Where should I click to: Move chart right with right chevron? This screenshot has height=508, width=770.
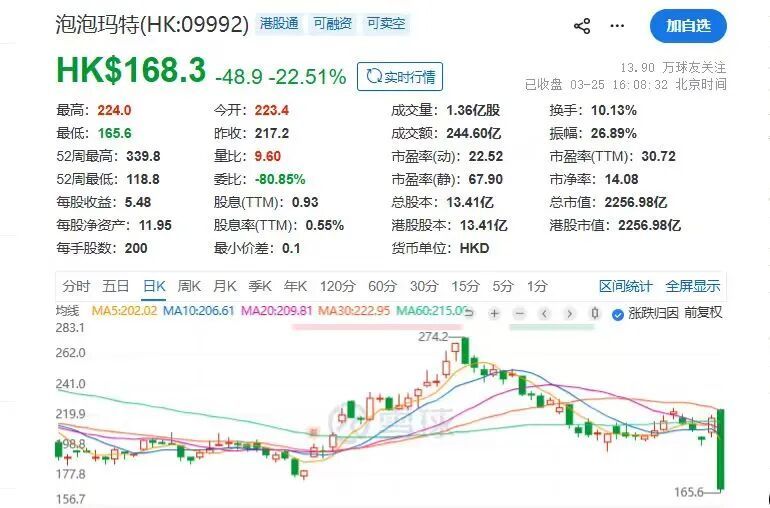(569, 313)
